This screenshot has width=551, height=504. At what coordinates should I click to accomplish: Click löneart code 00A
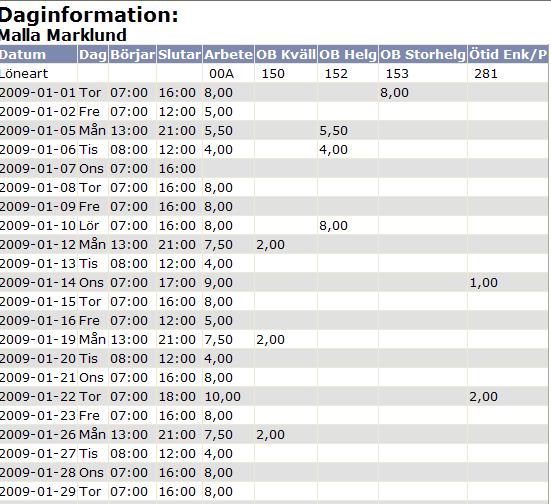point(221,73)
